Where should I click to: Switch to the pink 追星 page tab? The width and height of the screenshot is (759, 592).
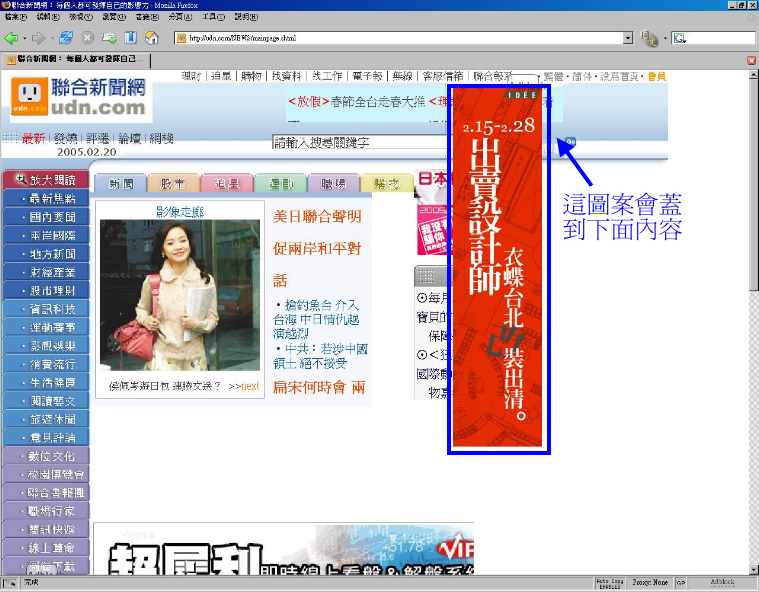click(227, 183)
